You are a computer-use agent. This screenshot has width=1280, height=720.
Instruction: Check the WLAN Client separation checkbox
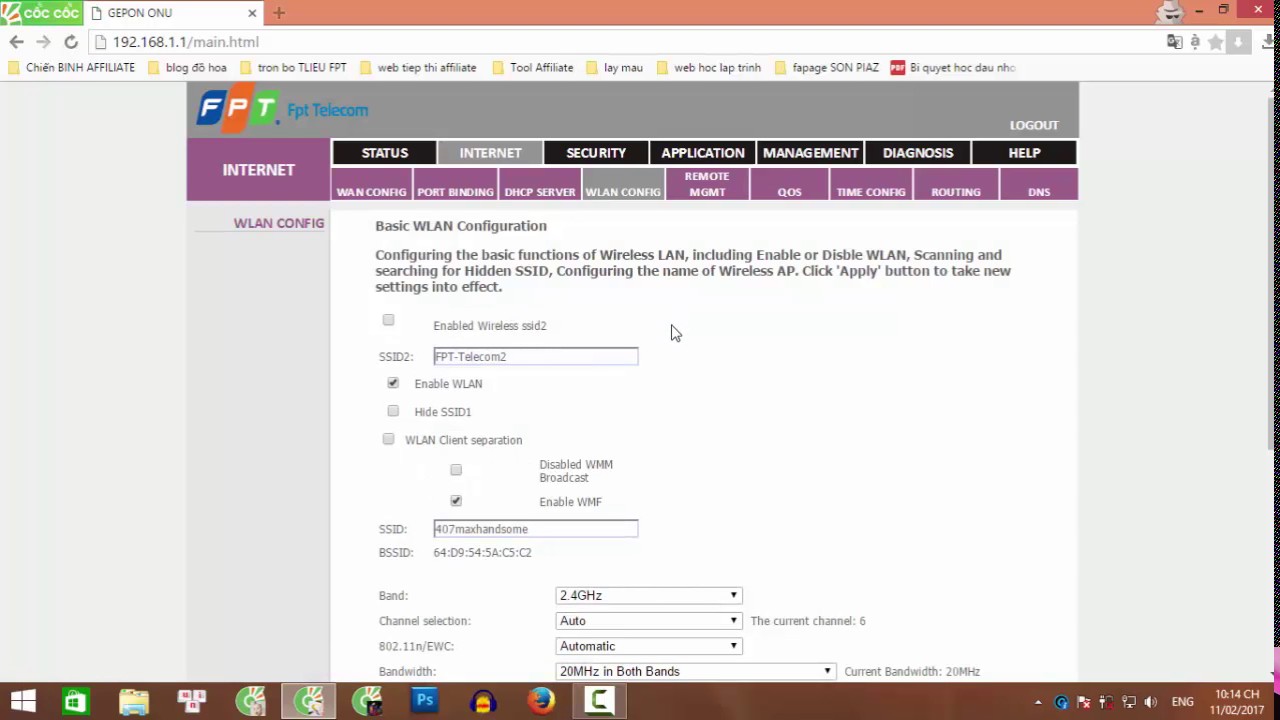(x=388, y=439)
